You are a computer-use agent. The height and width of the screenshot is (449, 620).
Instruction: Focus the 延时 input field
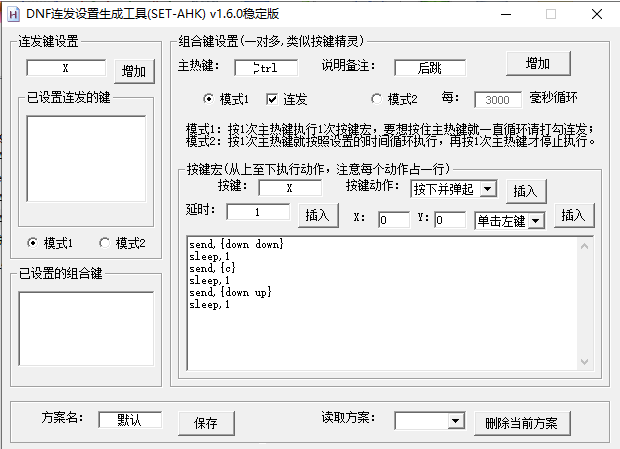(258, 212)
